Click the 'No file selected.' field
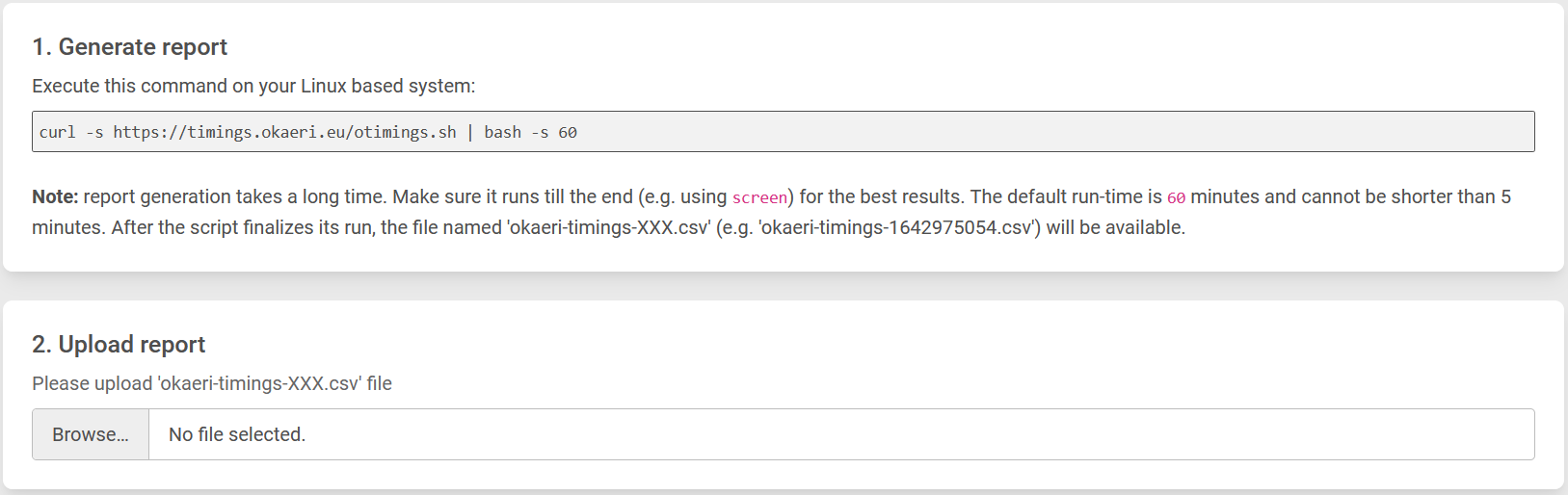 click(237, 434)
